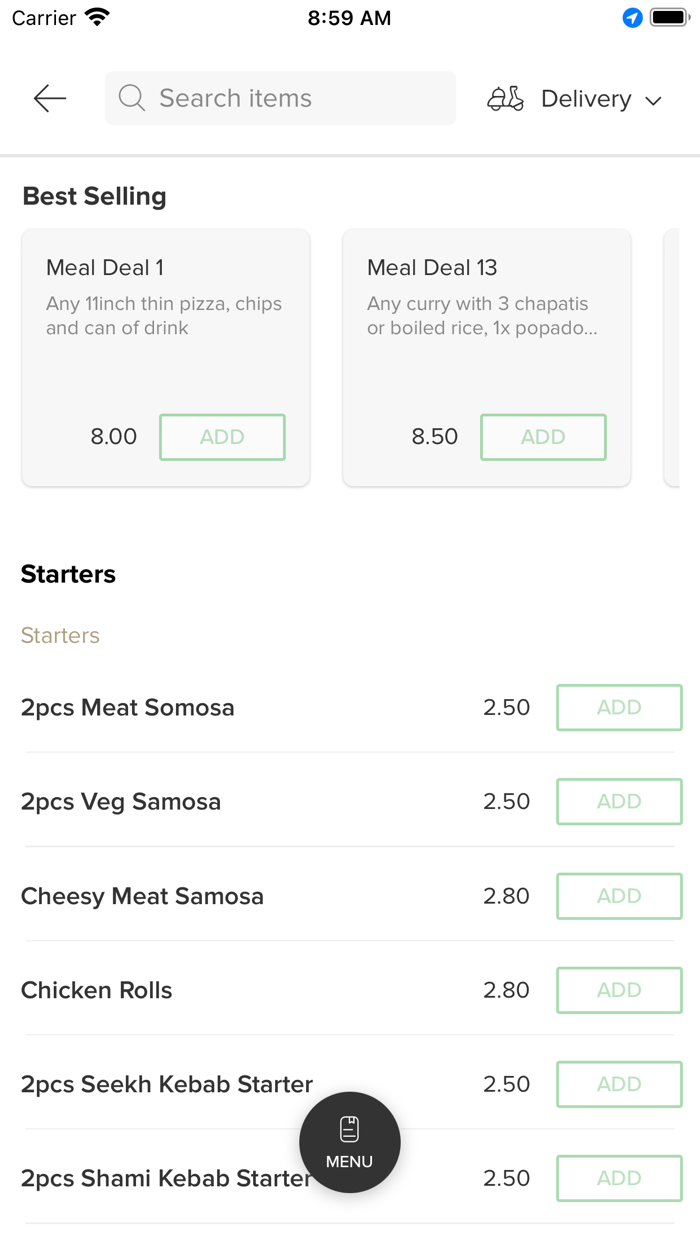
Task: Tap the delivery scooter icon
Action: pyautogui.click(x=505, y=99)
